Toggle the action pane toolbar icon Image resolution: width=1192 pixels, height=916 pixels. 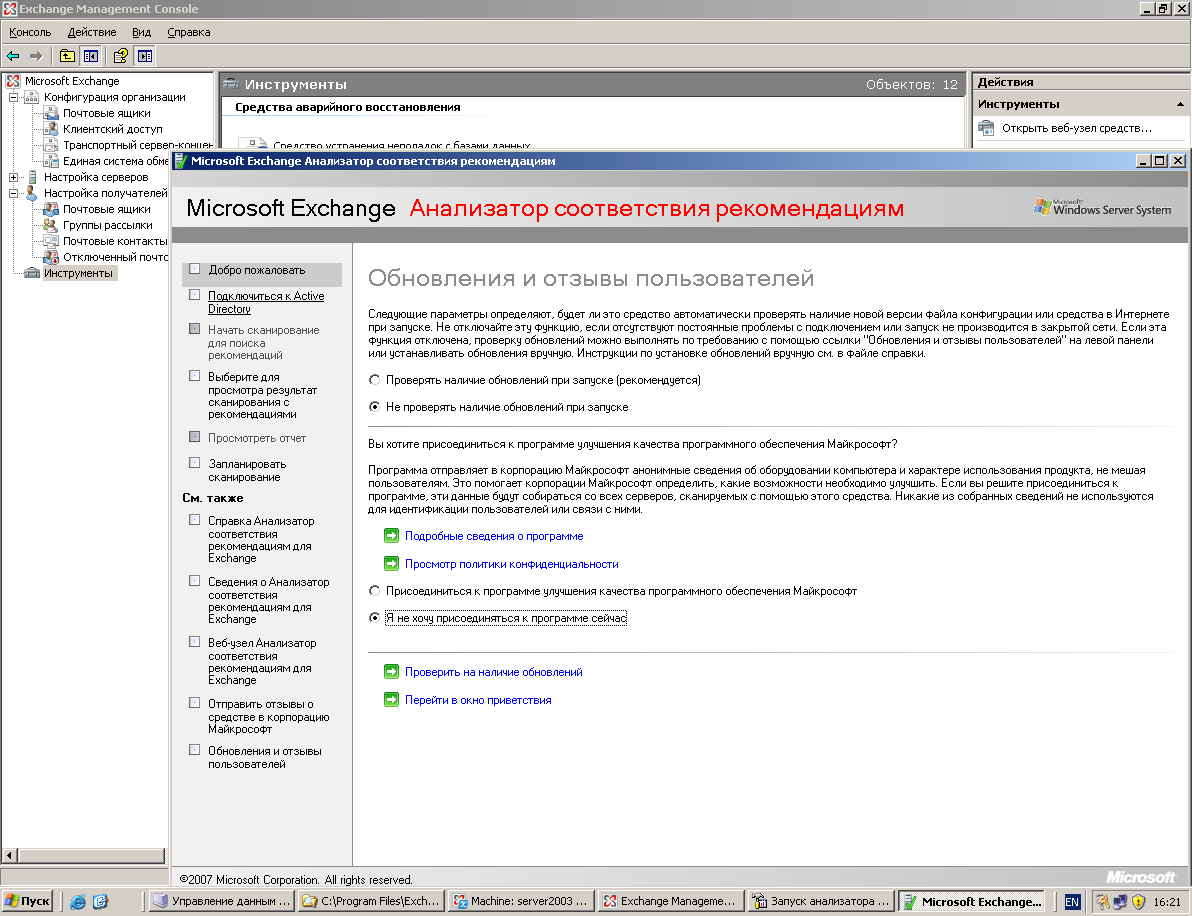144,55
